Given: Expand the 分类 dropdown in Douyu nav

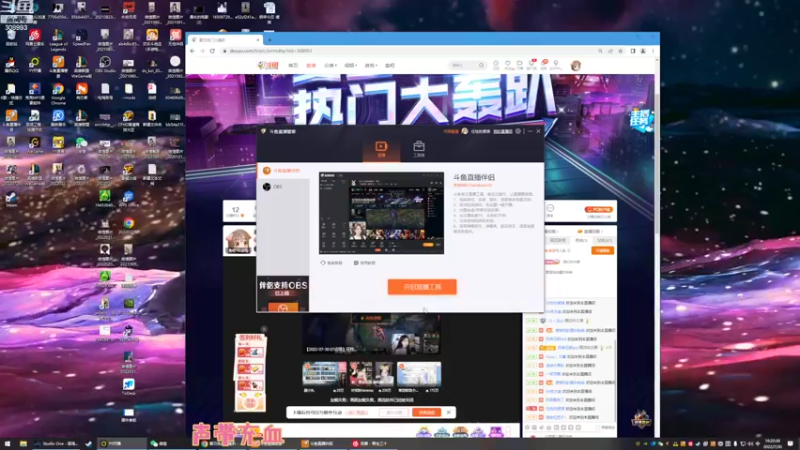Looking at the screenshot, I should pyautogui.click(x=331, y=65).
